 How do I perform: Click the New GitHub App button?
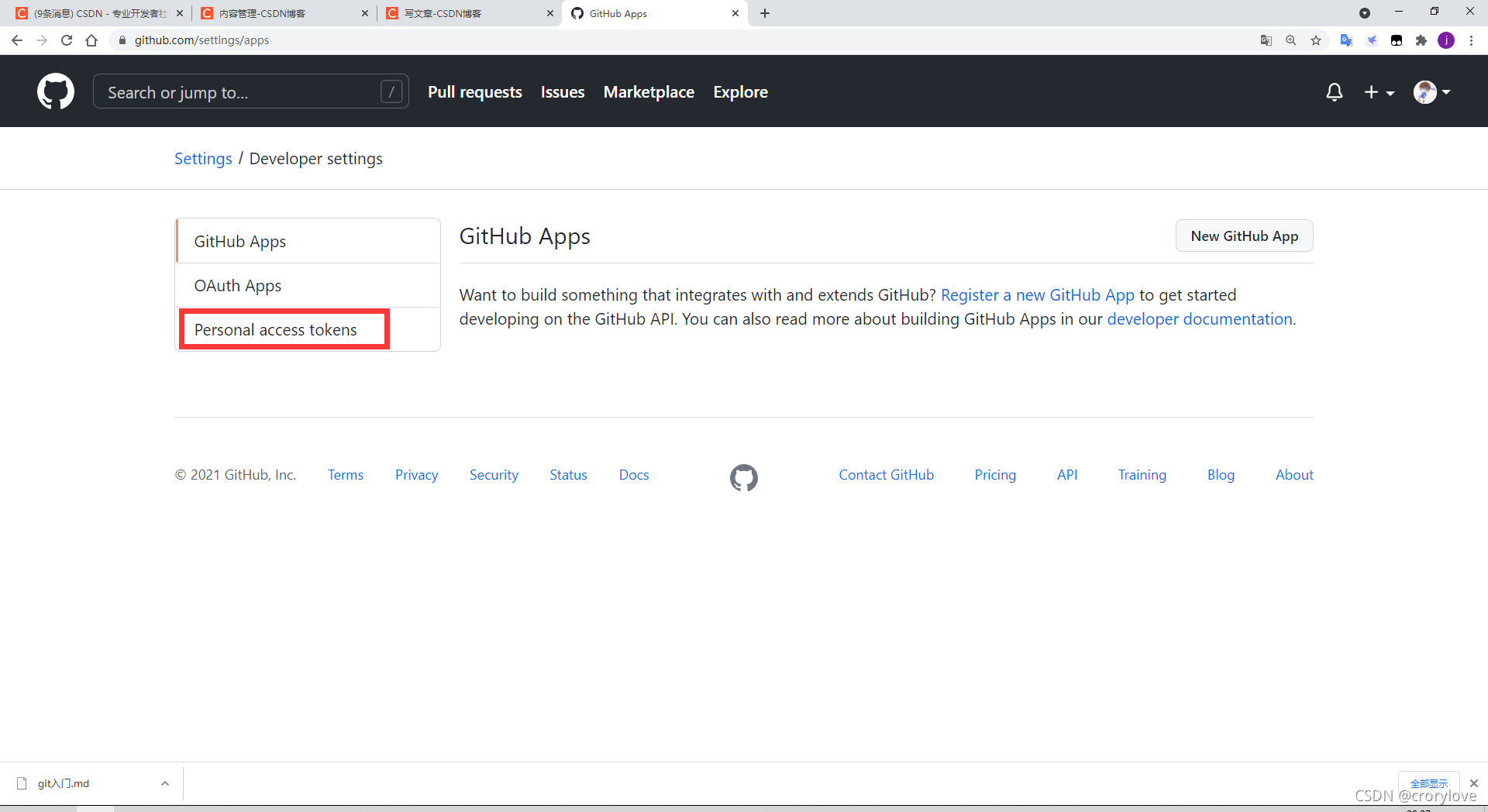tap(1244, 236)
